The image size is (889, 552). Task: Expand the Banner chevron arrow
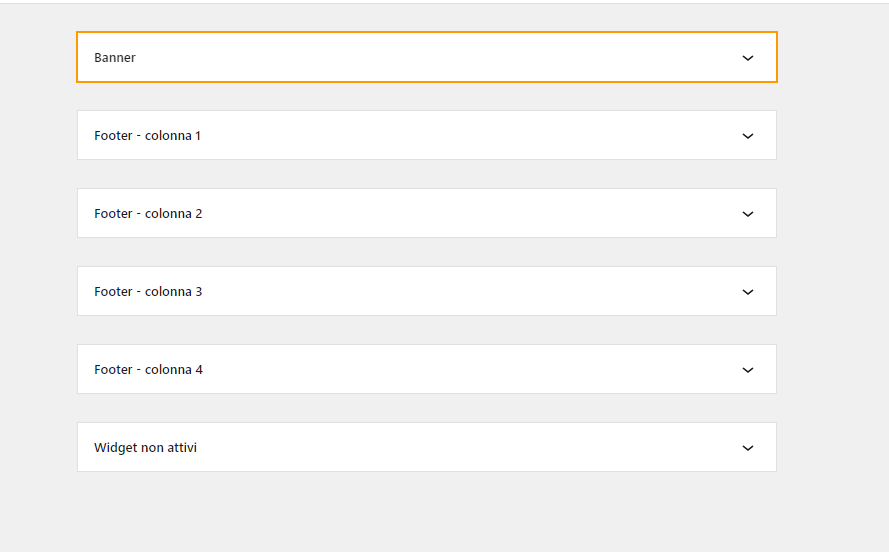748,58
